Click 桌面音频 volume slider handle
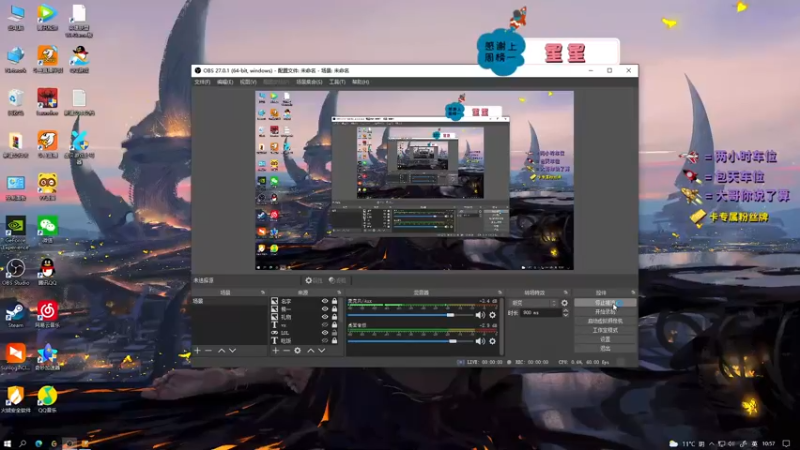 (x=453, y=341)
